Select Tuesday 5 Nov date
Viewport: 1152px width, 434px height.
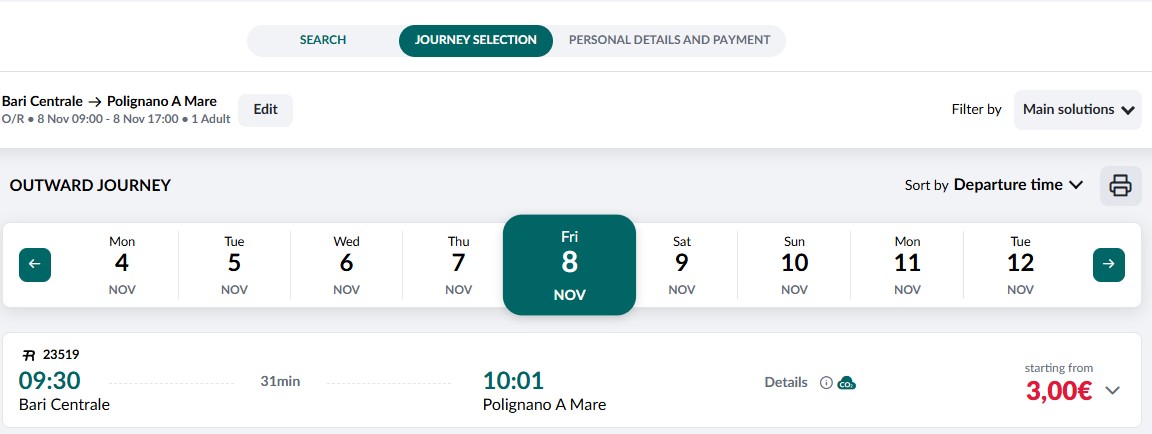tap(234, 264)
